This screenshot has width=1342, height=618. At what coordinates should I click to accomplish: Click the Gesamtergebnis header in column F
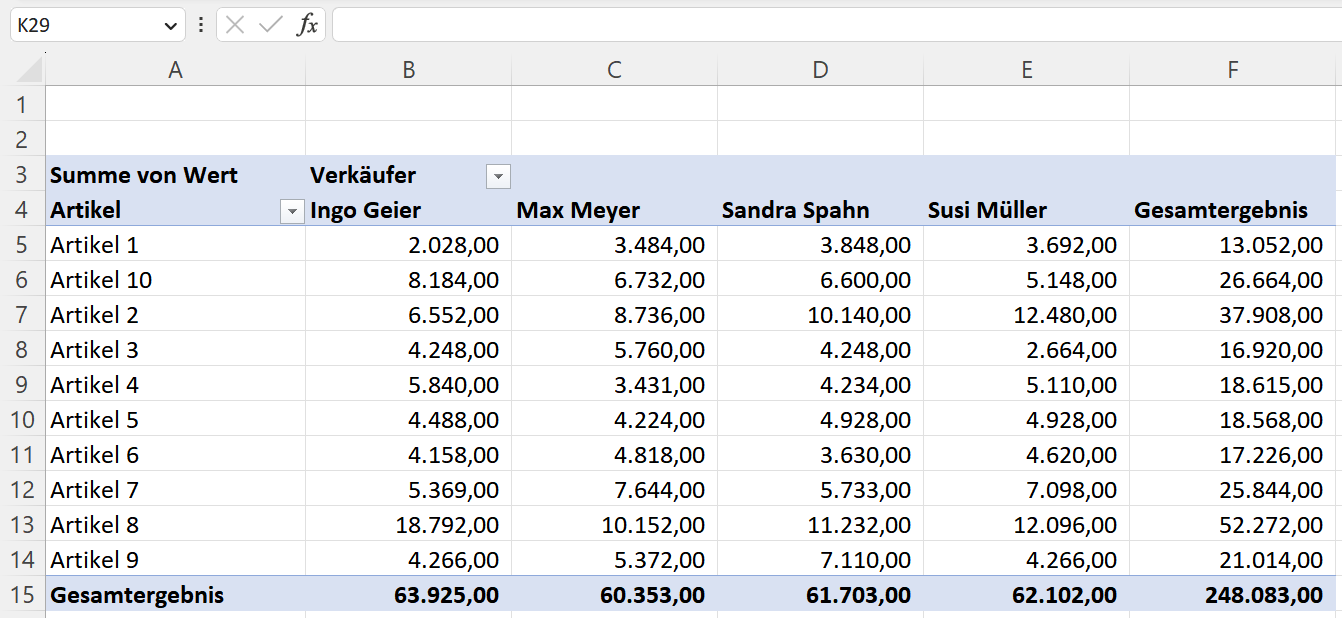tap(1233, 210)
